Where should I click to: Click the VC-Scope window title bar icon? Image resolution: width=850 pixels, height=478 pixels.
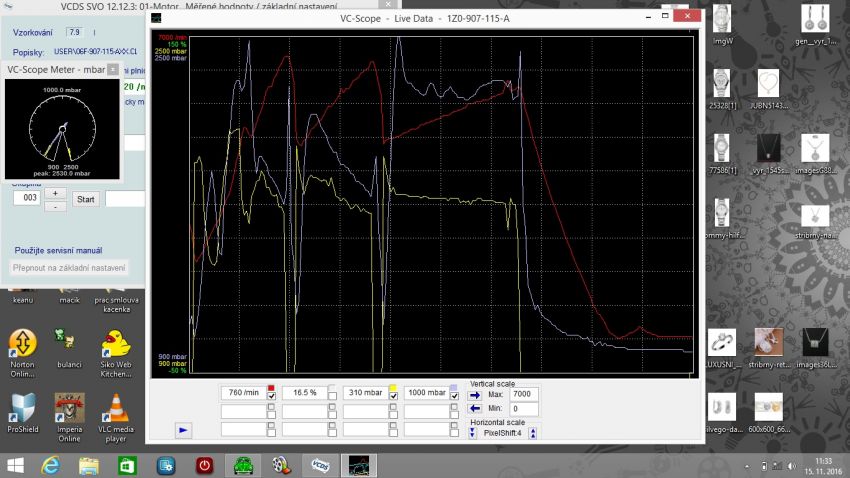pyautogui.click(x=156, y=18)
